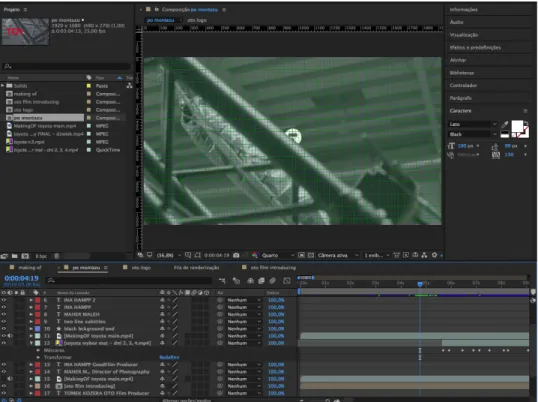
Task: Select oto logo viewer breadcrumb tab
Action: pyautogui.click(x=197, y=20)
